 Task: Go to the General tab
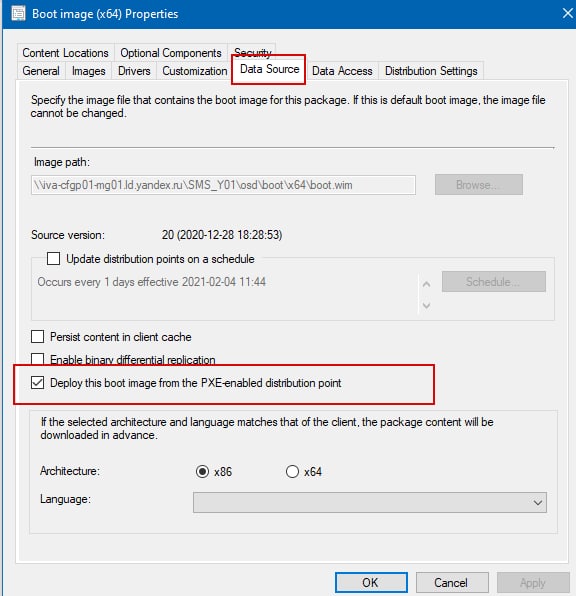pos(41,71)
